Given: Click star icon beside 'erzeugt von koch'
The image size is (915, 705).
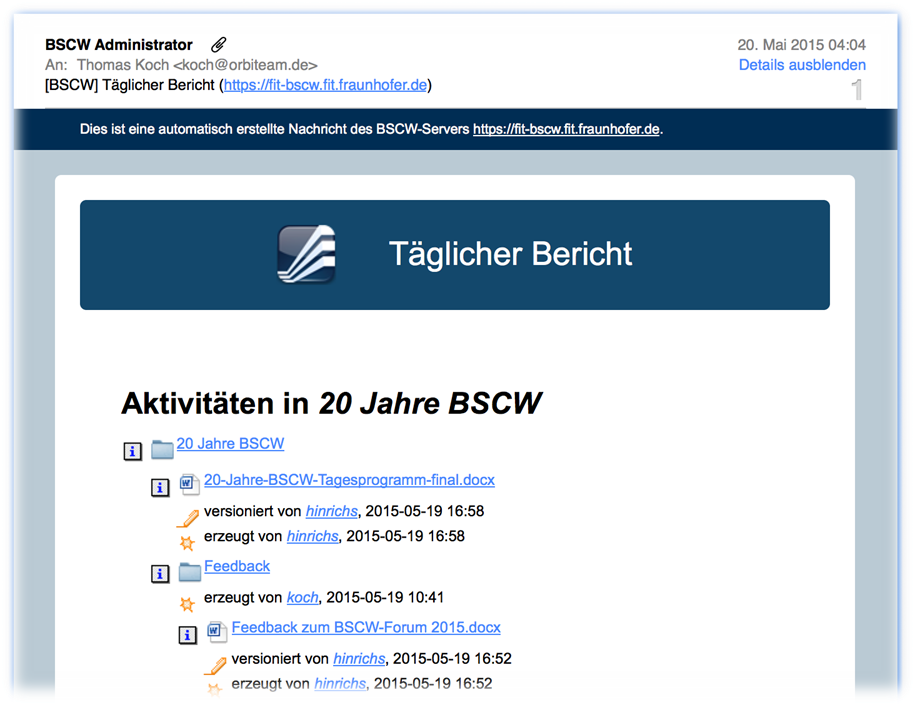Looking at the screenshot, I should pos(187,604).
